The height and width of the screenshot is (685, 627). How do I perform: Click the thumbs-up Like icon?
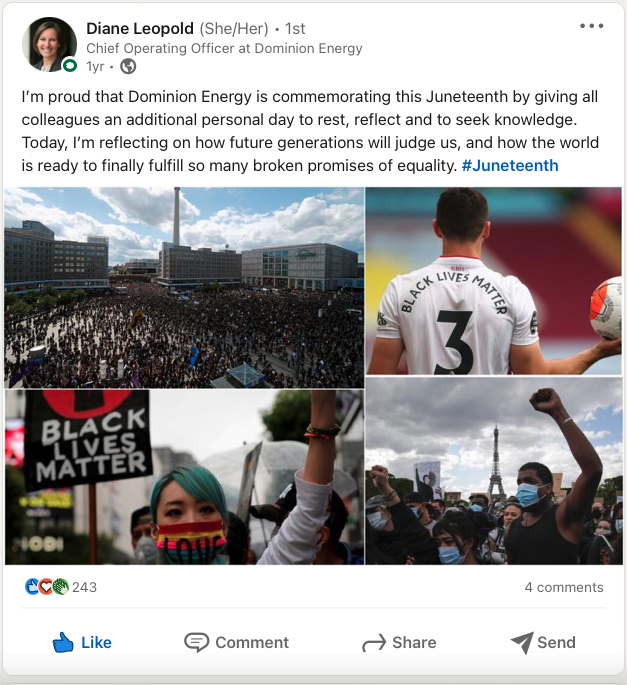[x=63, y=643]
